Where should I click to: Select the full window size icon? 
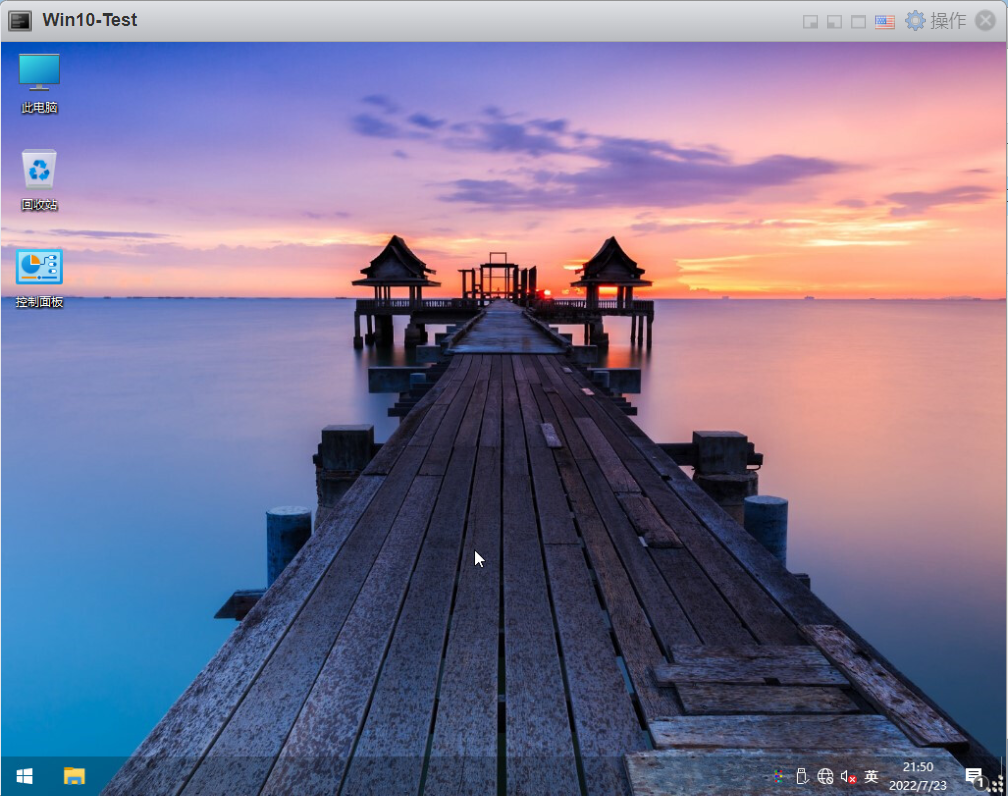click(x=858, y=22)
